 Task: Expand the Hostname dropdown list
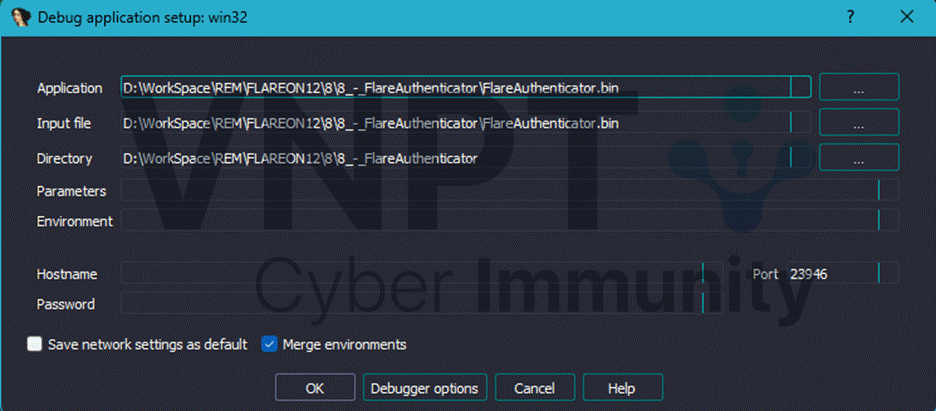coord(713,273)
